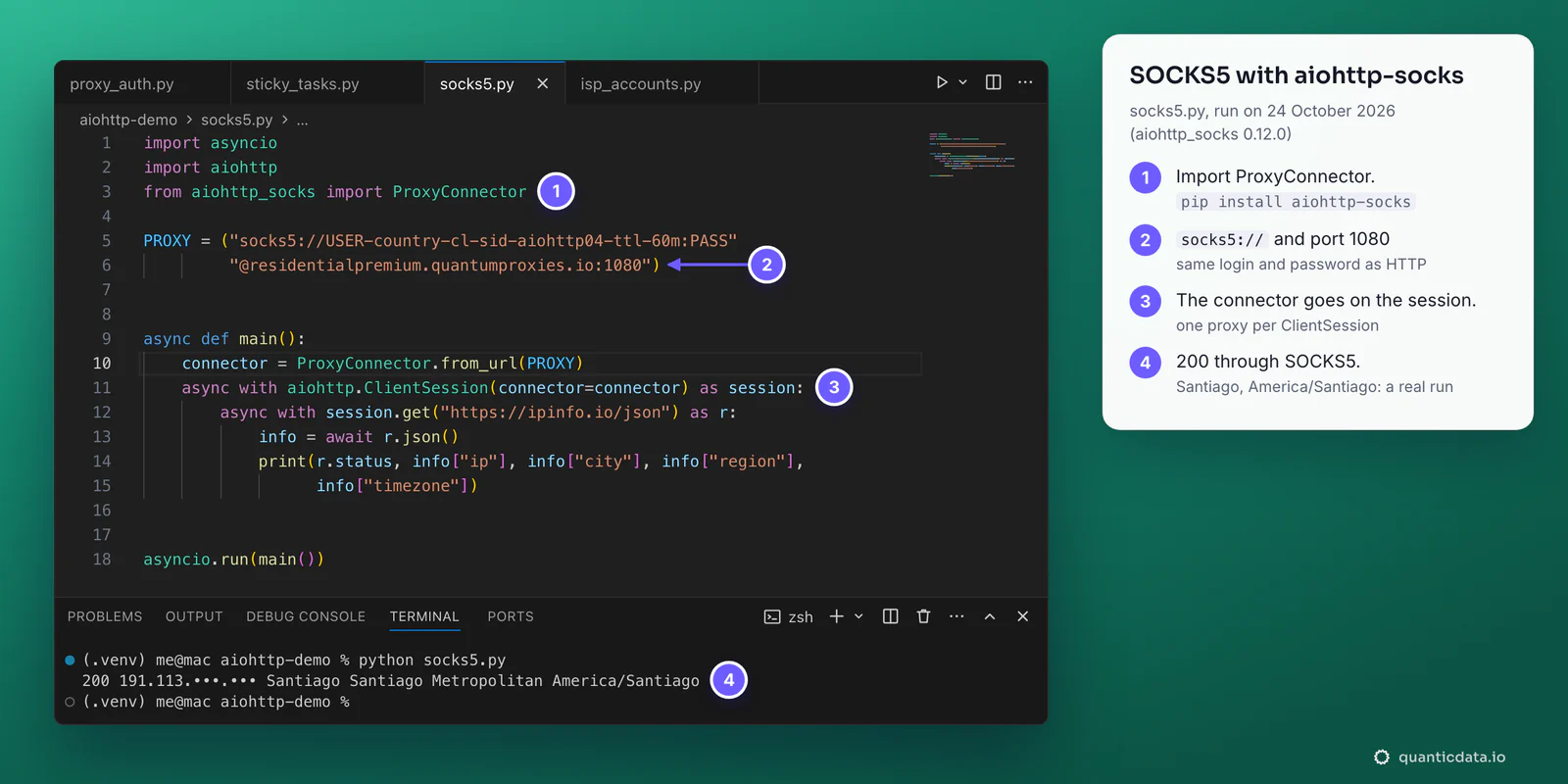Click the empty terminal prompt line

tap(216, 702)
